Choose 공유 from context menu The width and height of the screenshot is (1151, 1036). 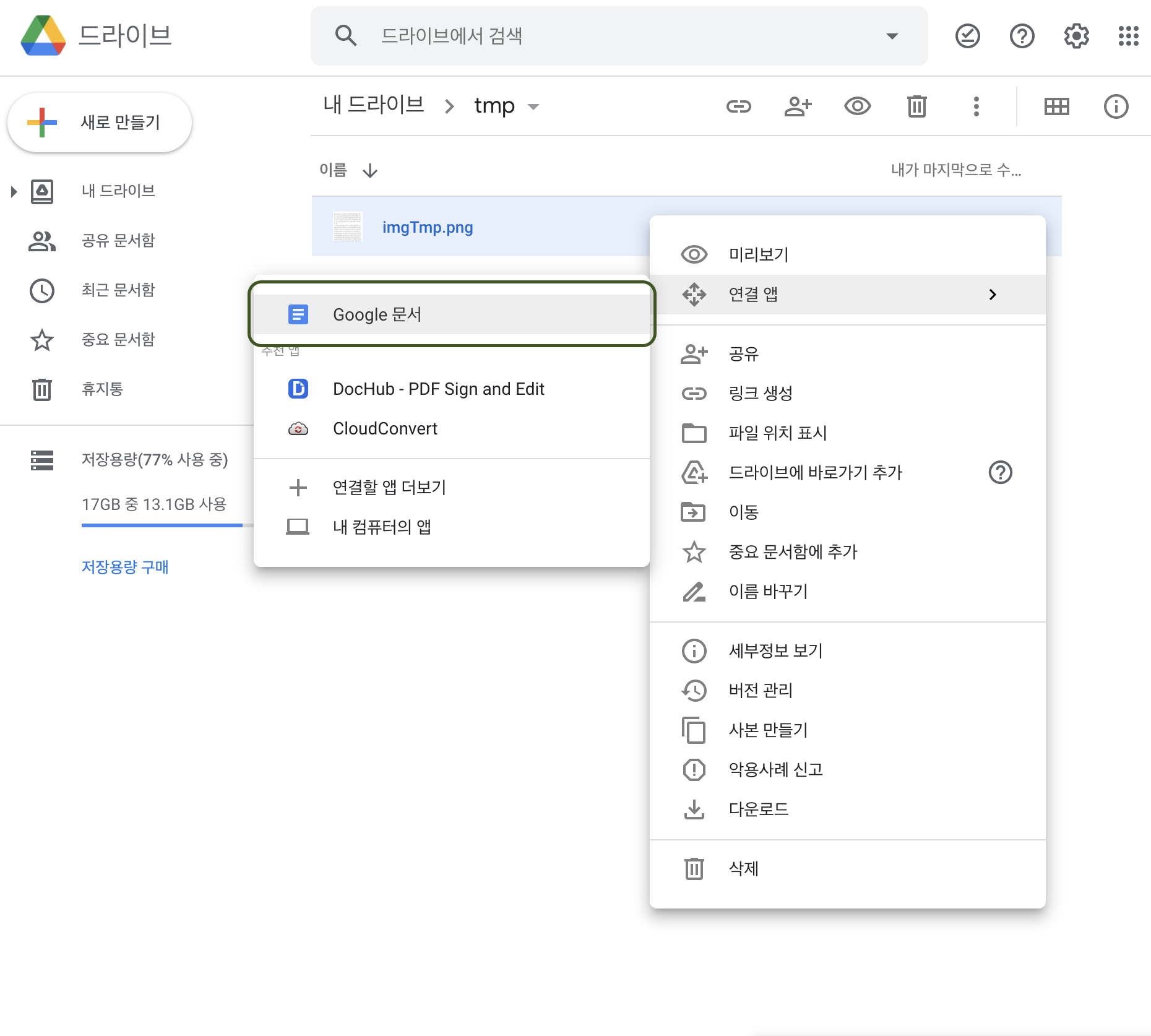[848, 354]
